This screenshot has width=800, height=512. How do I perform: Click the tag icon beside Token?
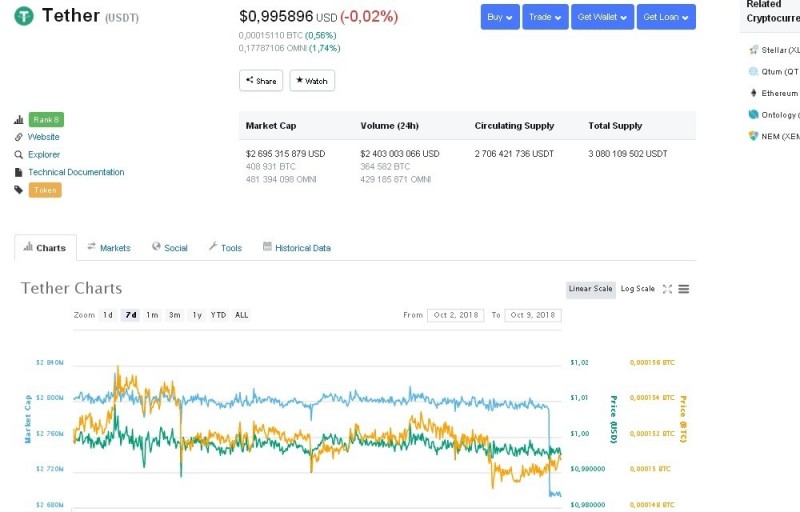coord(19,190)
